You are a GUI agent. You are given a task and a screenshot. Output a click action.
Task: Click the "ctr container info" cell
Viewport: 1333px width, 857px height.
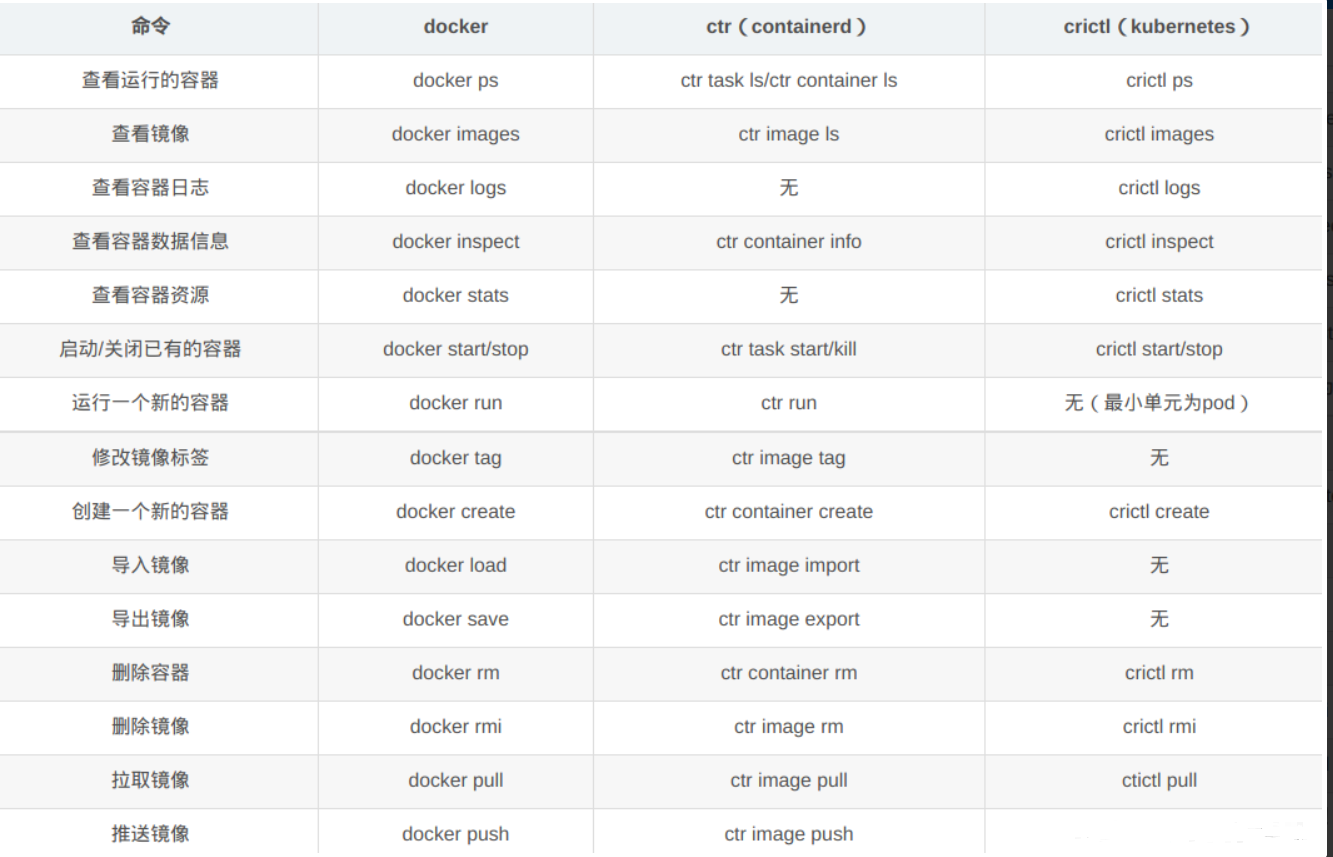(x=788, y=242)
